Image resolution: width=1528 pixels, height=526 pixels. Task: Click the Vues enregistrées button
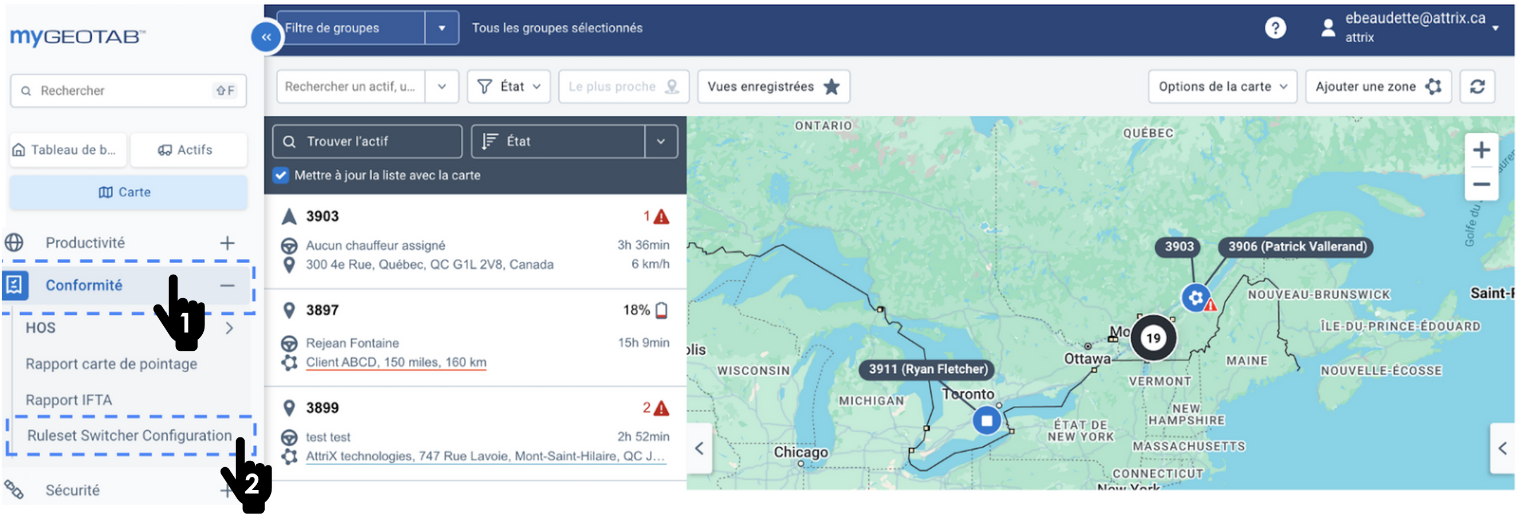pyautogui.click(x=773, y=87)
